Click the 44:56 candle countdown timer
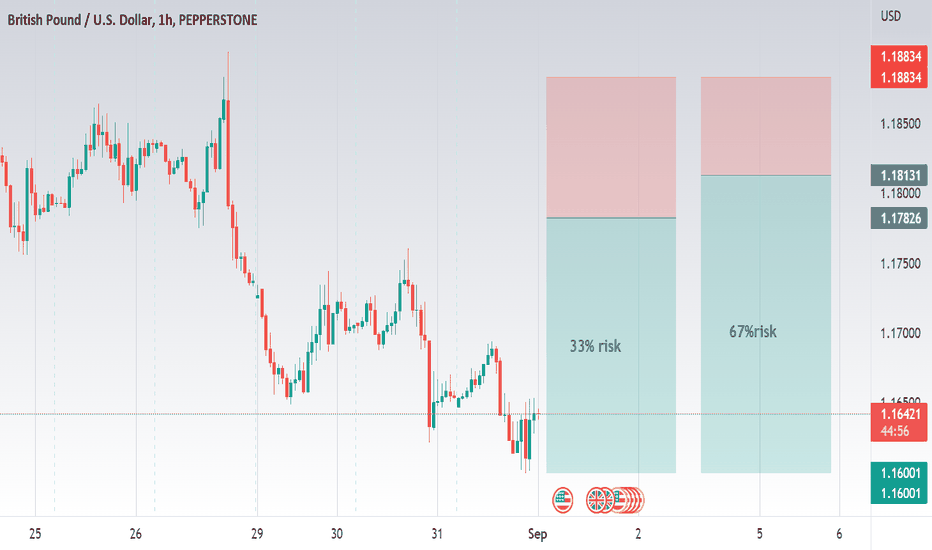Viewport: 932px width, 550px height. (x=895, y=431)
